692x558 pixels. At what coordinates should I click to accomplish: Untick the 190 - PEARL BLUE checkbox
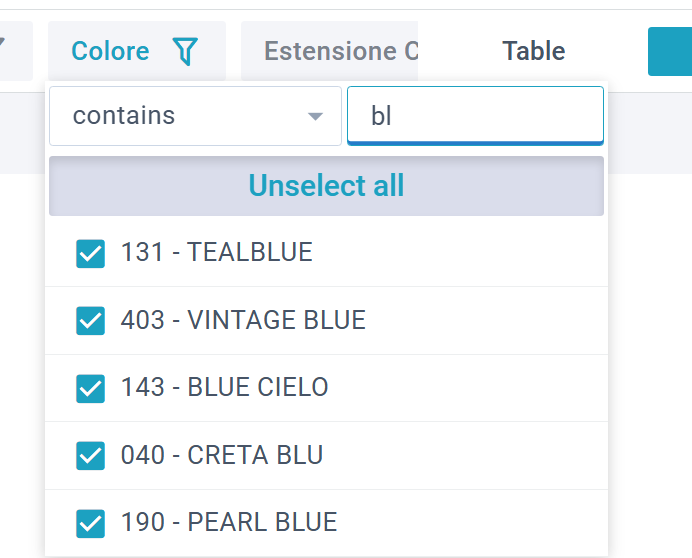pos(91,523)
